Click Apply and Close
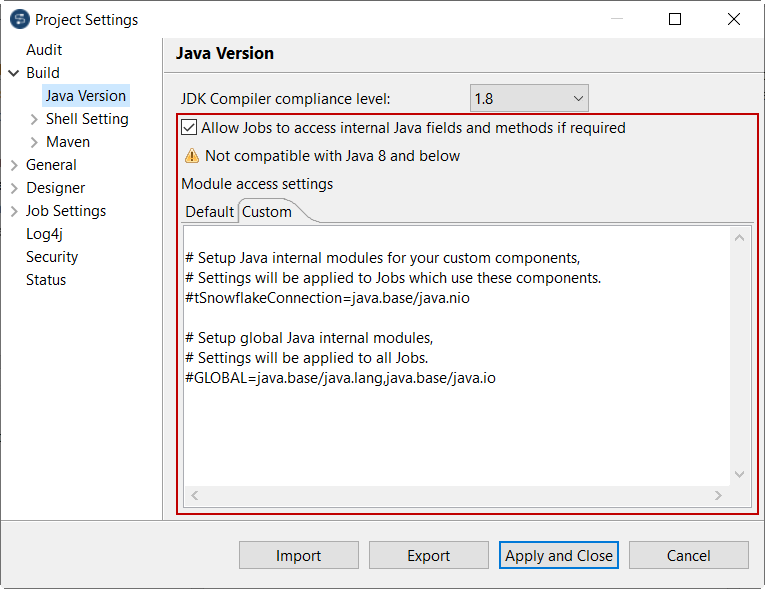This screenshot has height=589, width=765. point(559,556)
